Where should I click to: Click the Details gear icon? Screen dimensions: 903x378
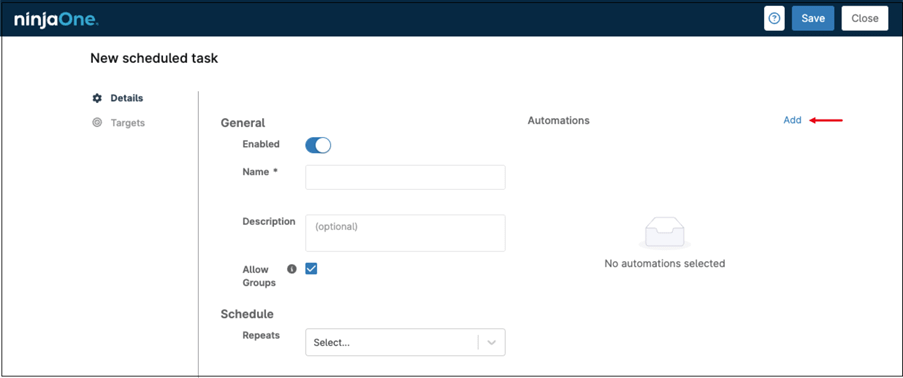coord(97,98)
